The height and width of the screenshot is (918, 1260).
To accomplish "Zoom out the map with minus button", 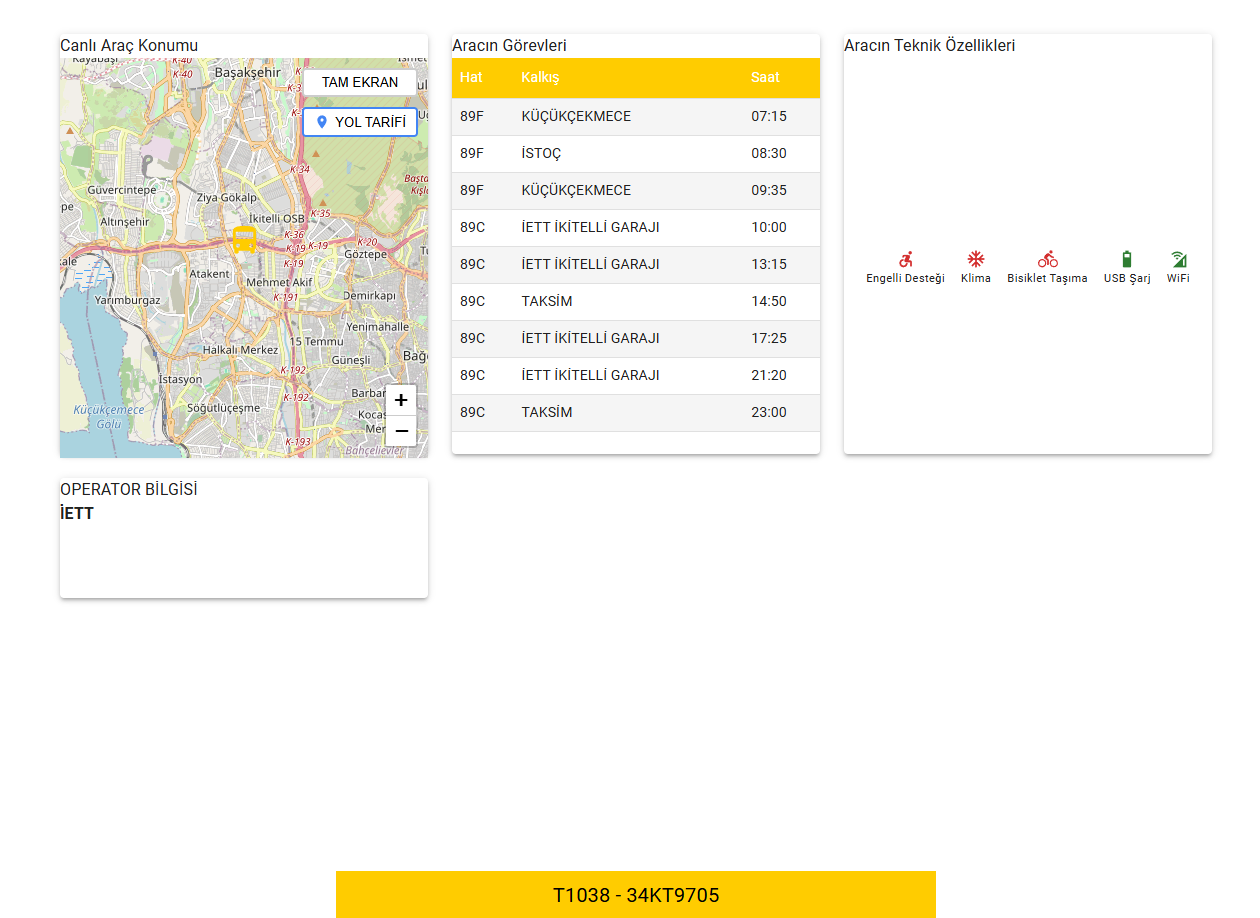I will tap(401, 431).
